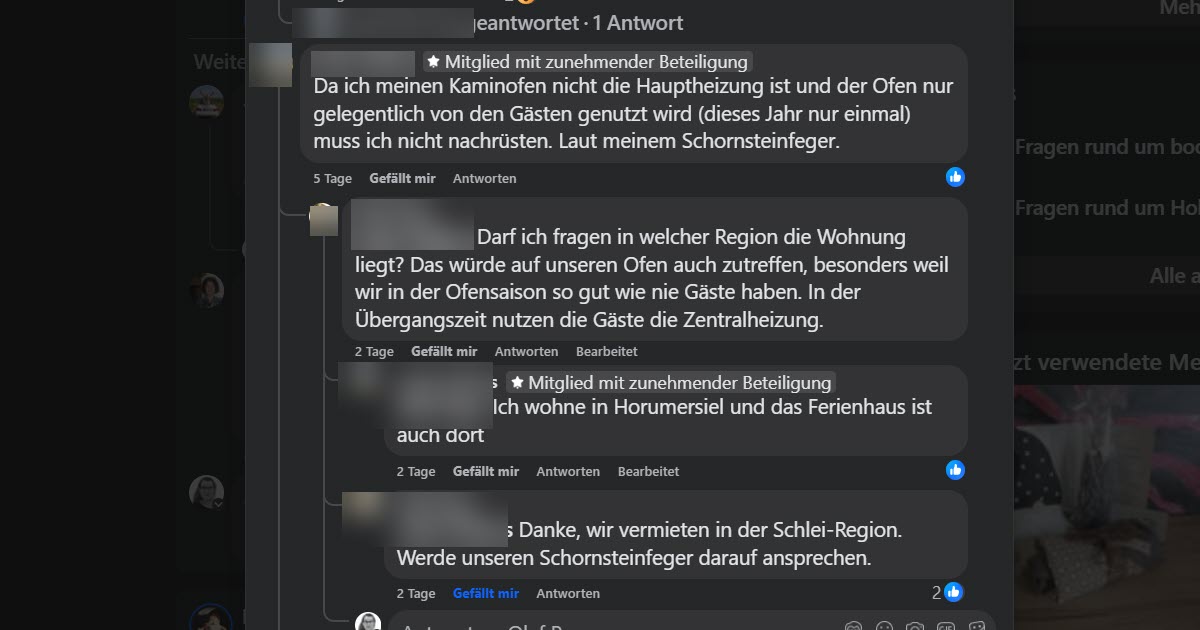Insert a GIF using the GIF icon
Viewport: 1200px width, 630px height.
coord(946,626)
